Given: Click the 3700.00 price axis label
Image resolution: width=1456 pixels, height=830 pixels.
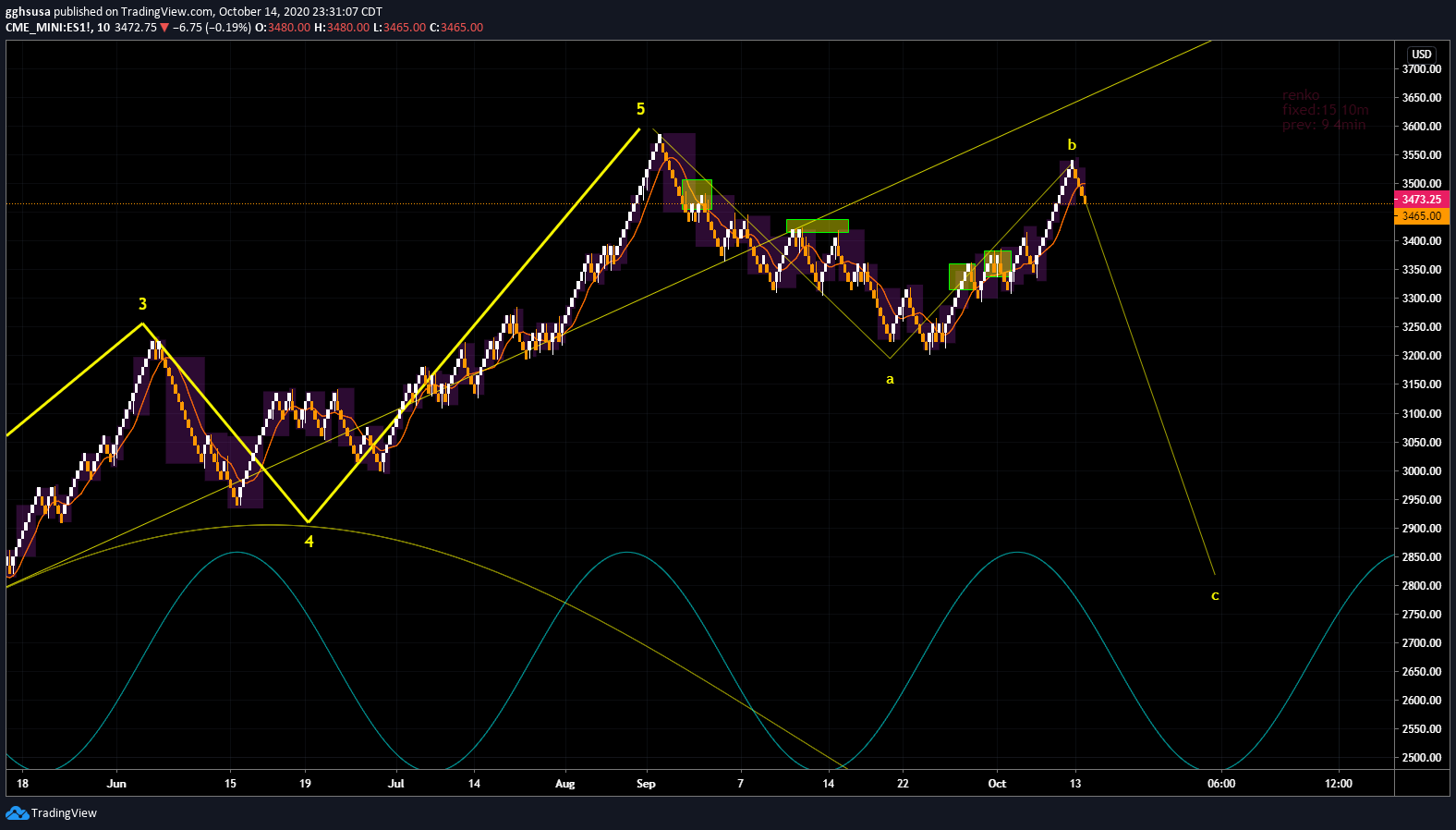Looking at the screenshot, I should pyautogui.click(x=1422, y=69).
